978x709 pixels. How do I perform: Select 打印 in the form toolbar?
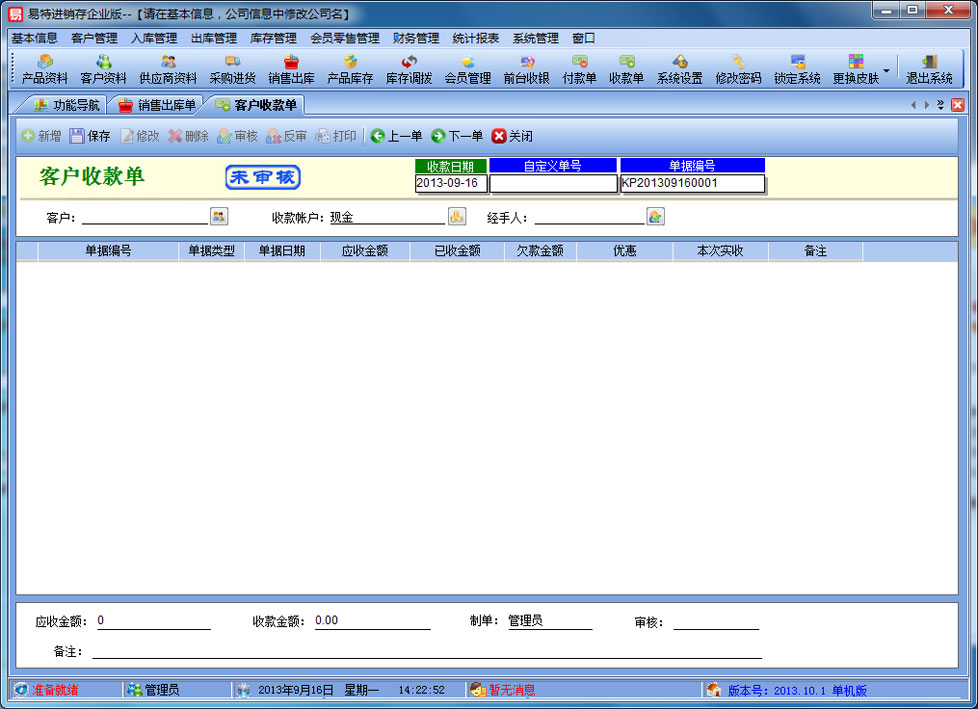pyautogui.click(x=336, y=136)
